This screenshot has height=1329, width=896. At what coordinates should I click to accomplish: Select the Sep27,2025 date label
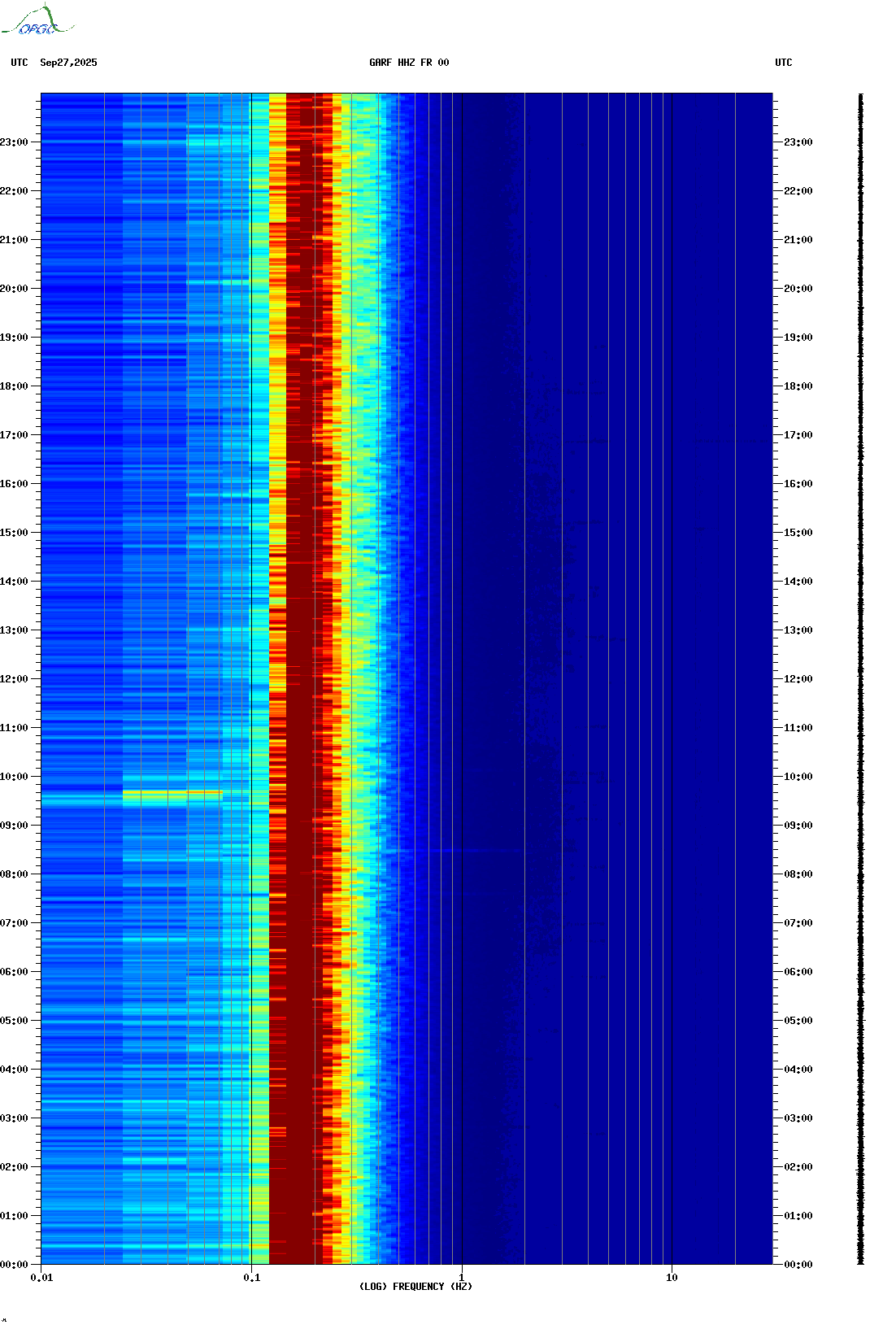tap(68, 63)
